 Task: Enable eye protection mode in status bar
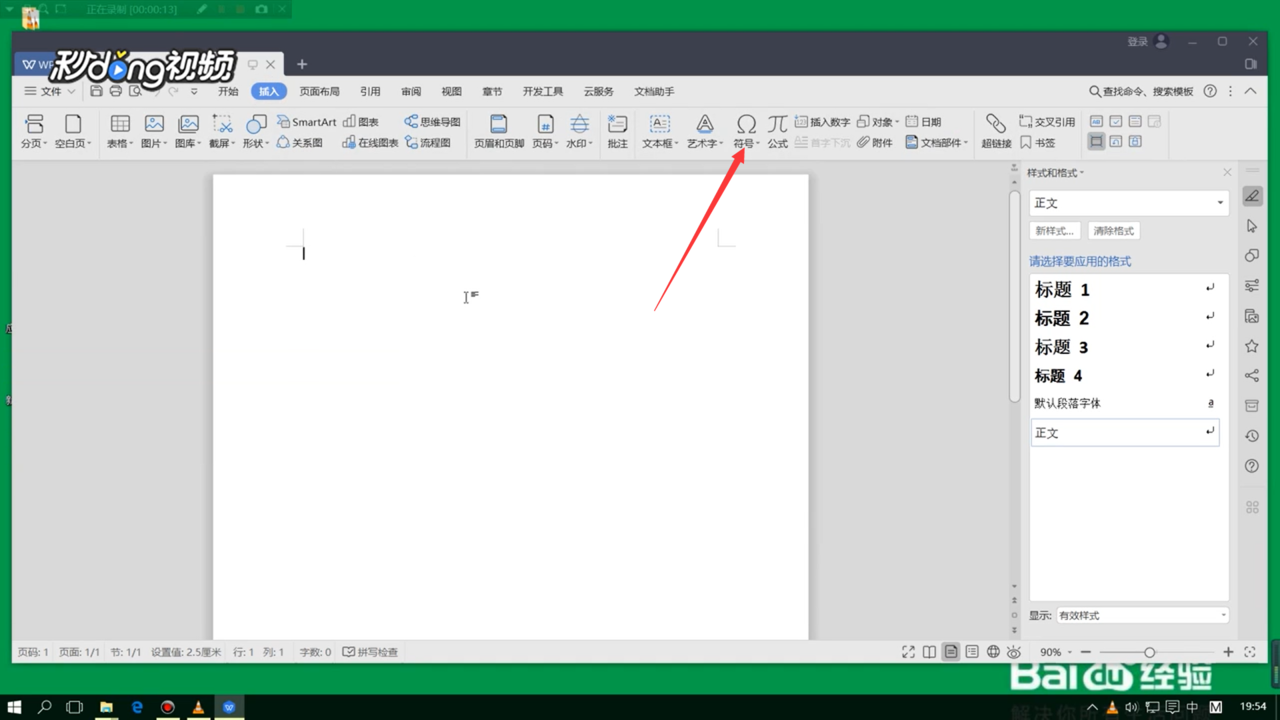point(1014,652)
